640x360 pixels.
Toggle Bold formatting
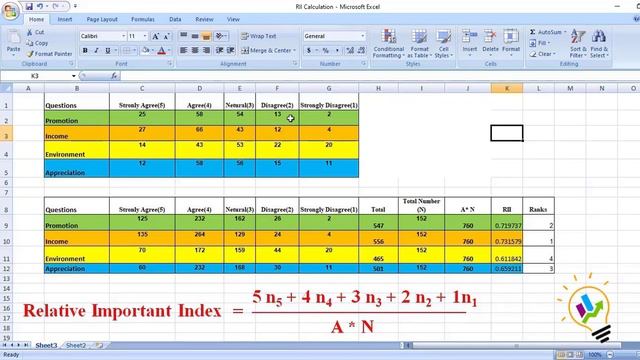pyautogui.click(x=85, y=50)
